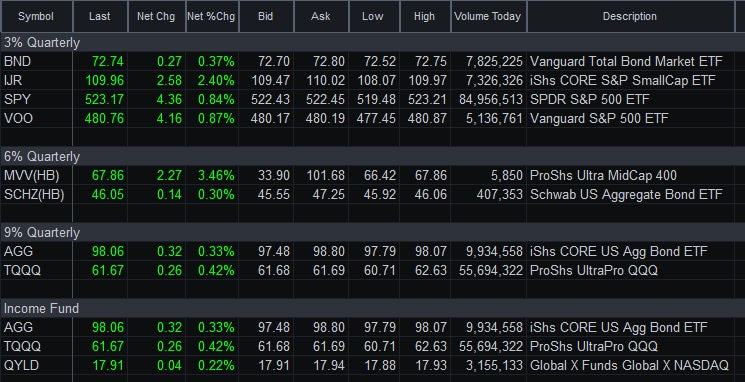Click QYLD volume 3,155,133
745x382 pixels.
pos(494,365)
